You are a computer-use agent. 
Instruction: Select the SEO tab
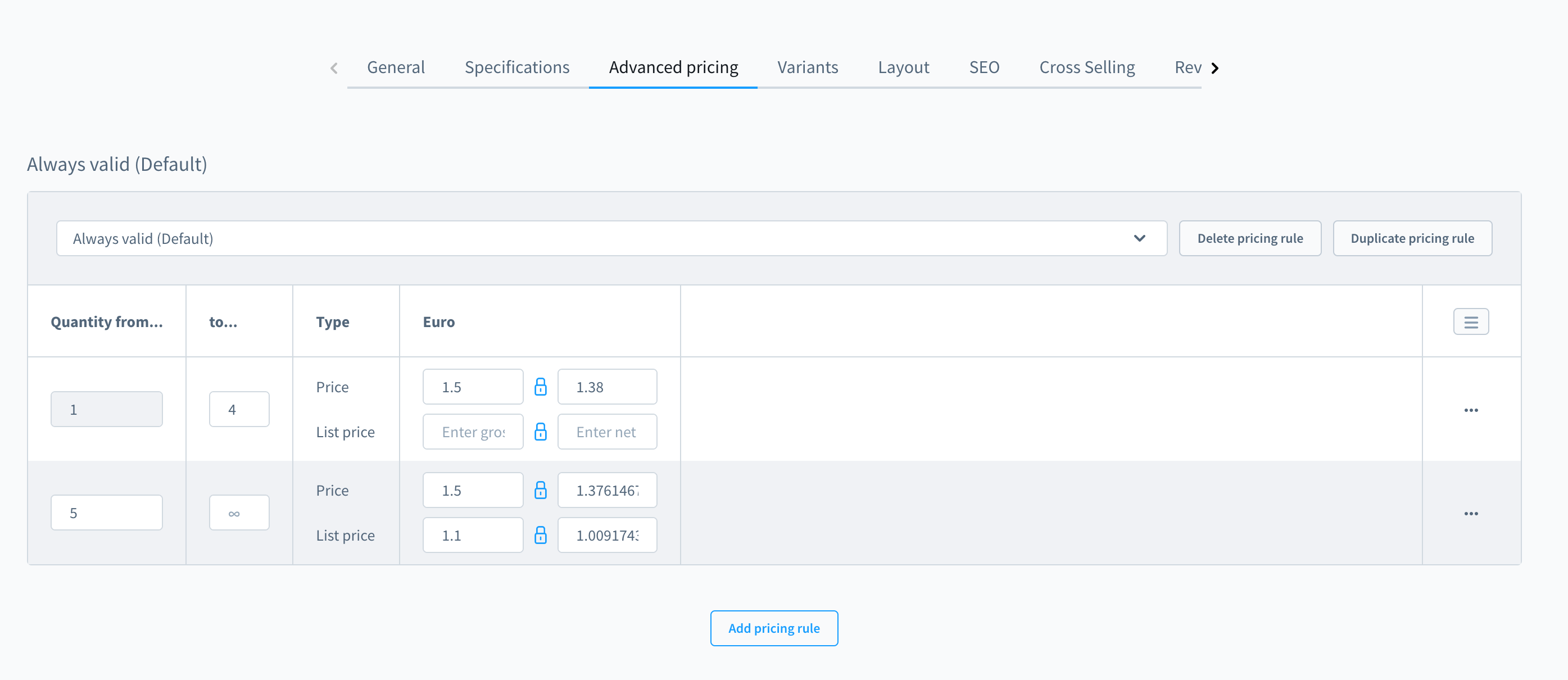pyautogui.click(x=984, y=67)
